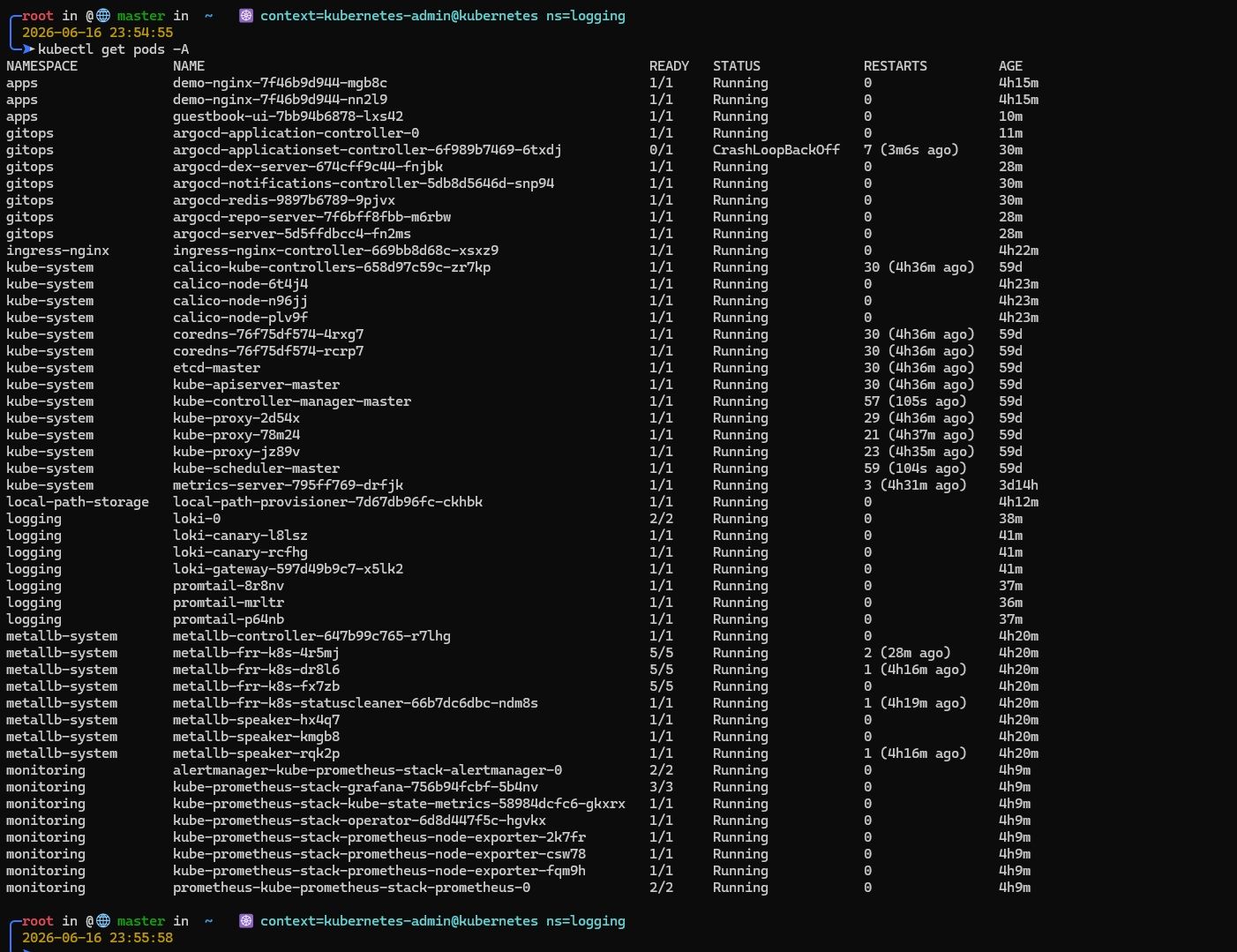This screenshot has width=1237, height=952.
Task: Select the kube-prometheus-stack-grafana pod name
Action: pos(356,787)
